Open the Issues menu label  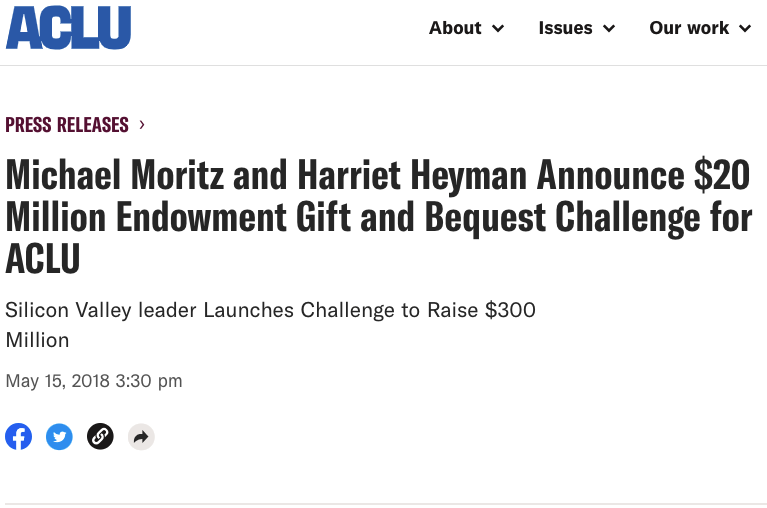click(565, 28)
